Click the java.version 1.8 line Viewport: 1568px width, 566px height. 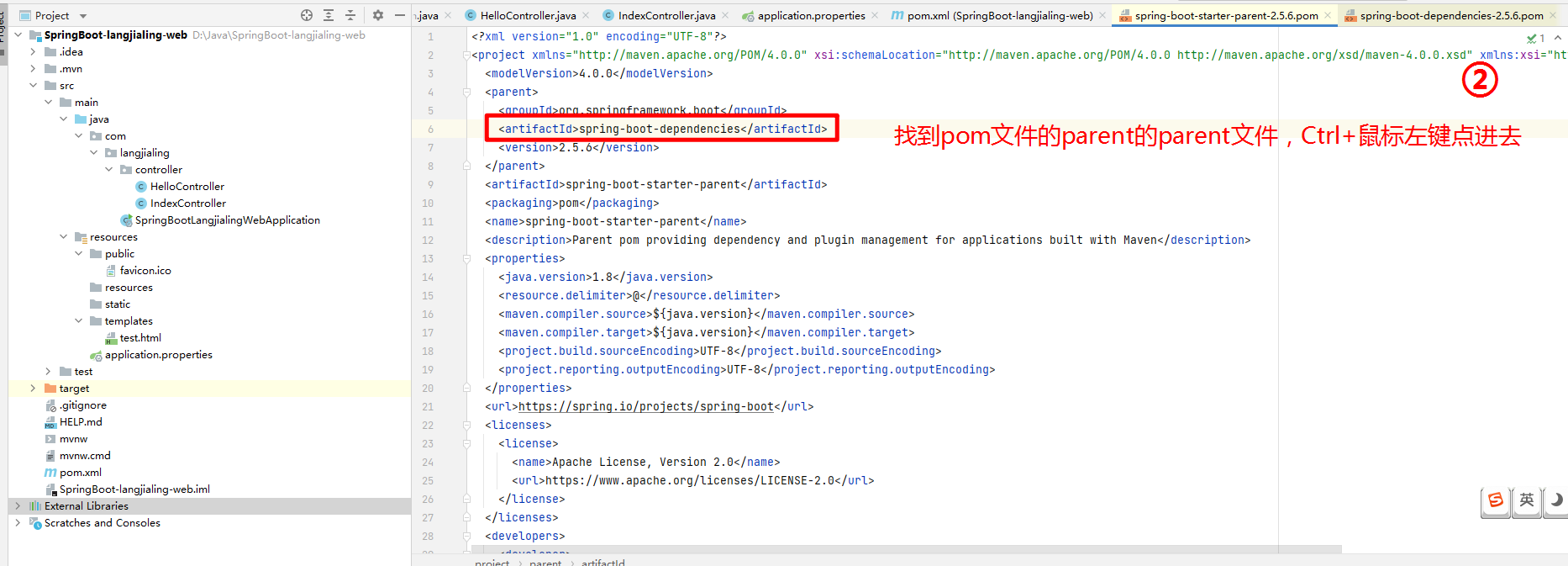[x=605, y=278]
